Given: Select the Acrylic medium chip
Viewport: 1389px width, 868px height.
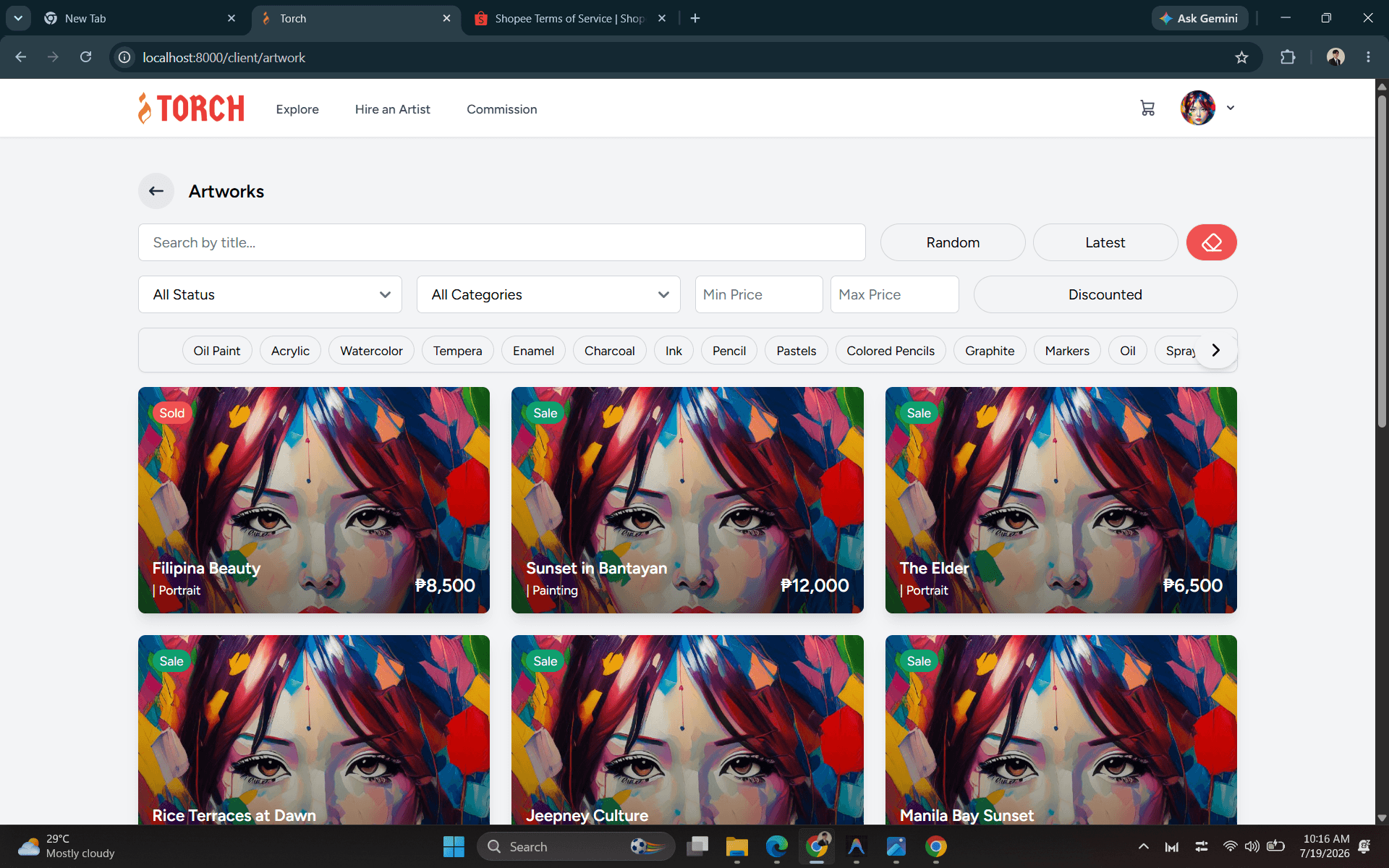Looking at the screenshot, I should tap(290, 351).
